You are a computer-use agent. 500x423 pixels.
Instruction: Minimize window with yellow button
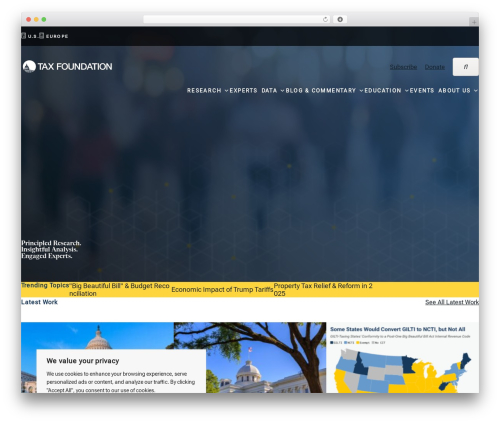36,20
